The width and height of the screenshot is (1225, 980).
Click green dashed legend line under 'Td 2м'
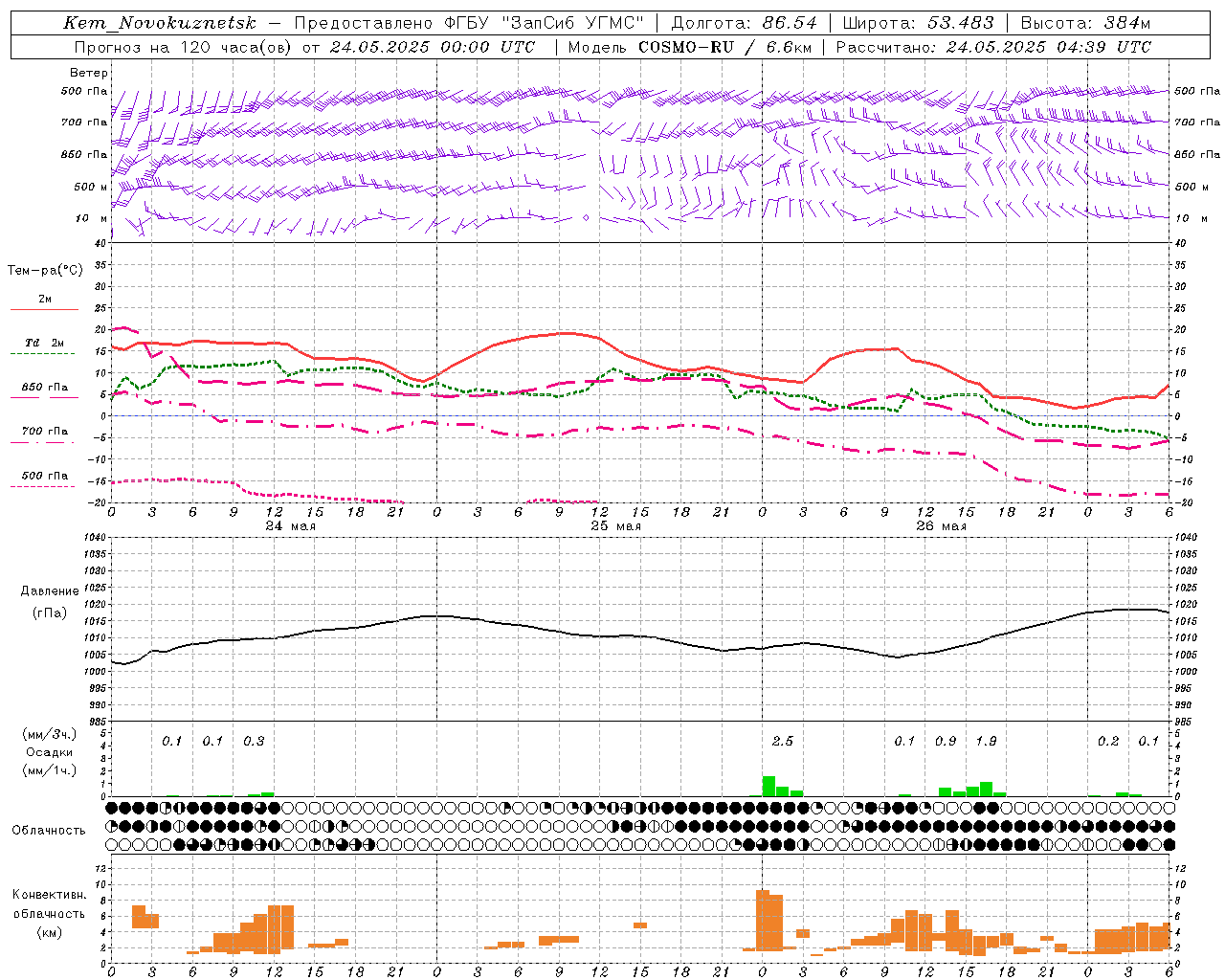45,353
